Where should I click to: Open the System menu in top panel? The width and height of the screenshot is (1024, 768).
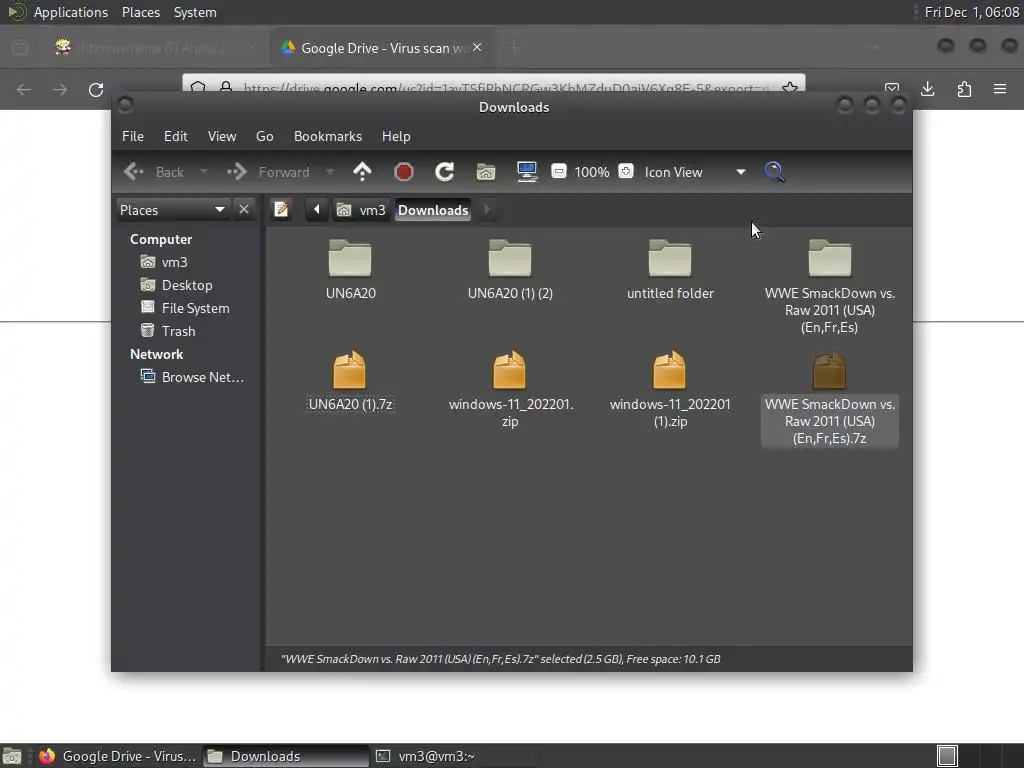click(195, 12)
